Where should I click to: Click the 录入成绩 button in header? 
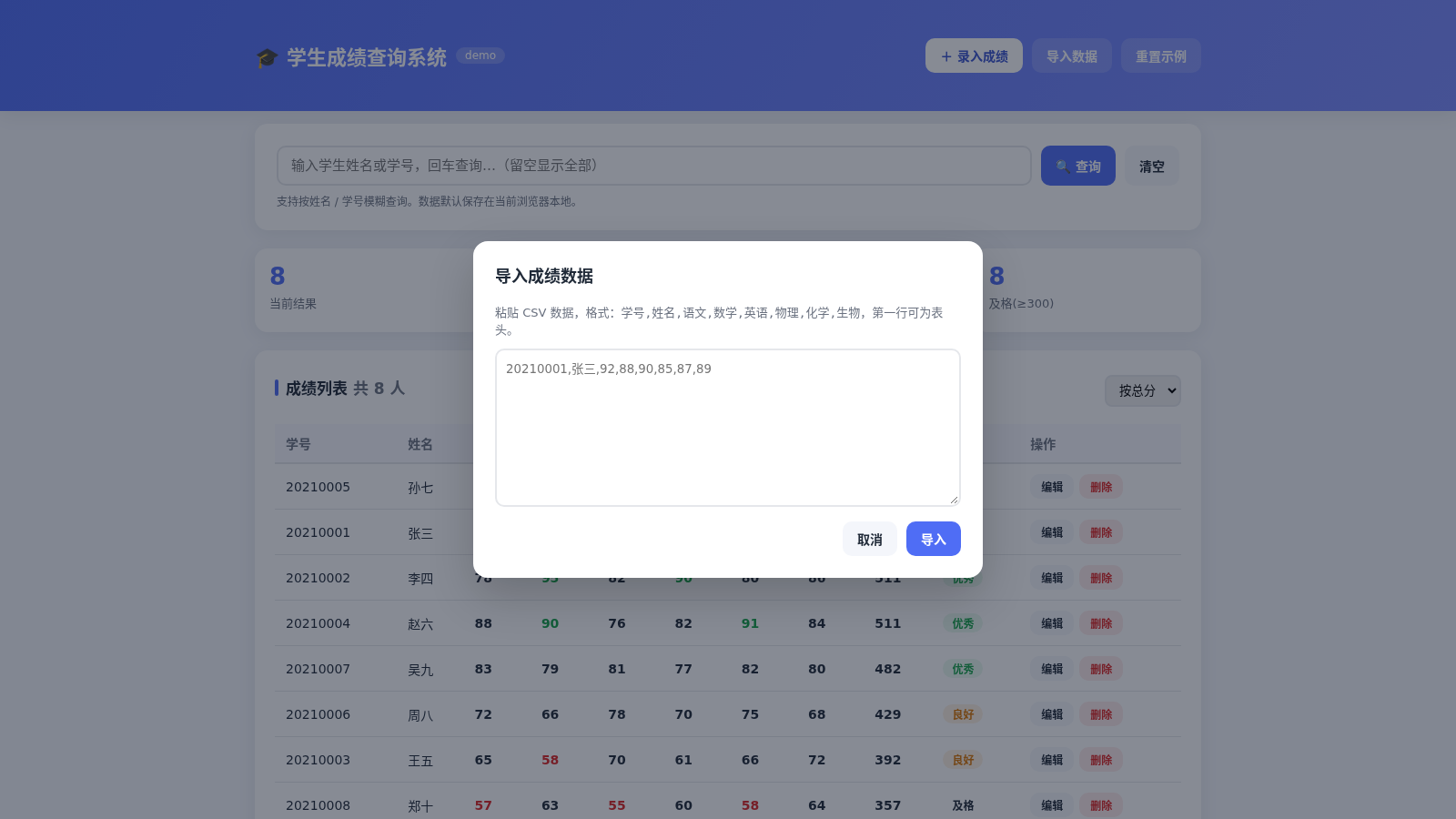(x=974, y=56)
